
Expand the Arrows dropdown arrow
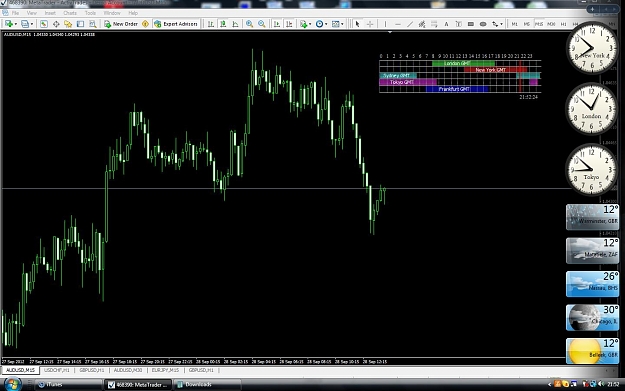point(501,24)
